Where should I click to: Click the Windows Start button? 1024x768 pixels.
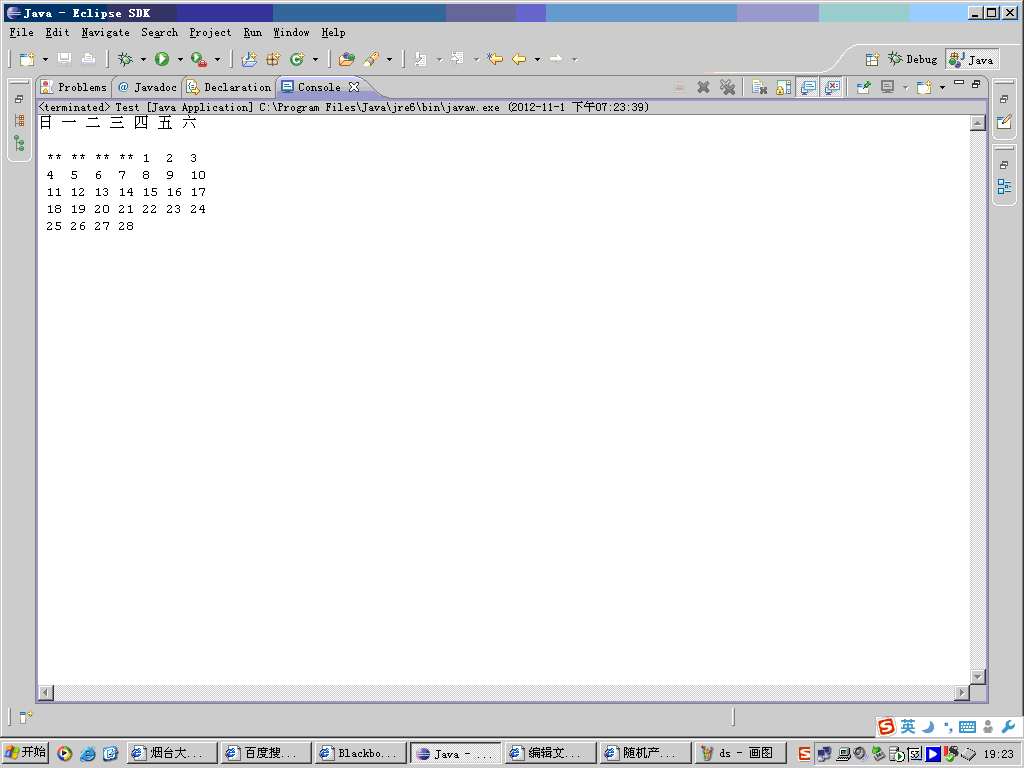25,752
